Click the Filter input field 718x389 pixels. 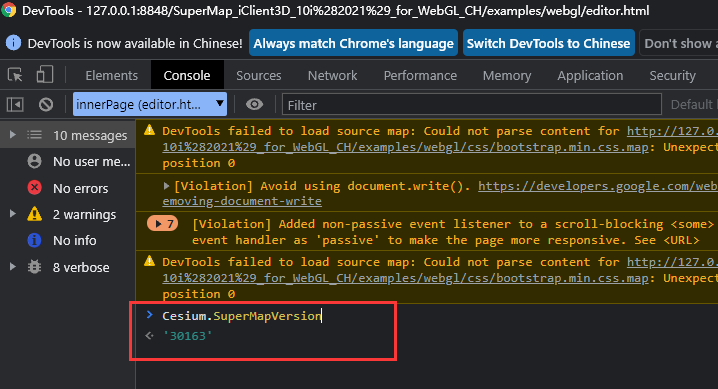[x=472, y=105]
